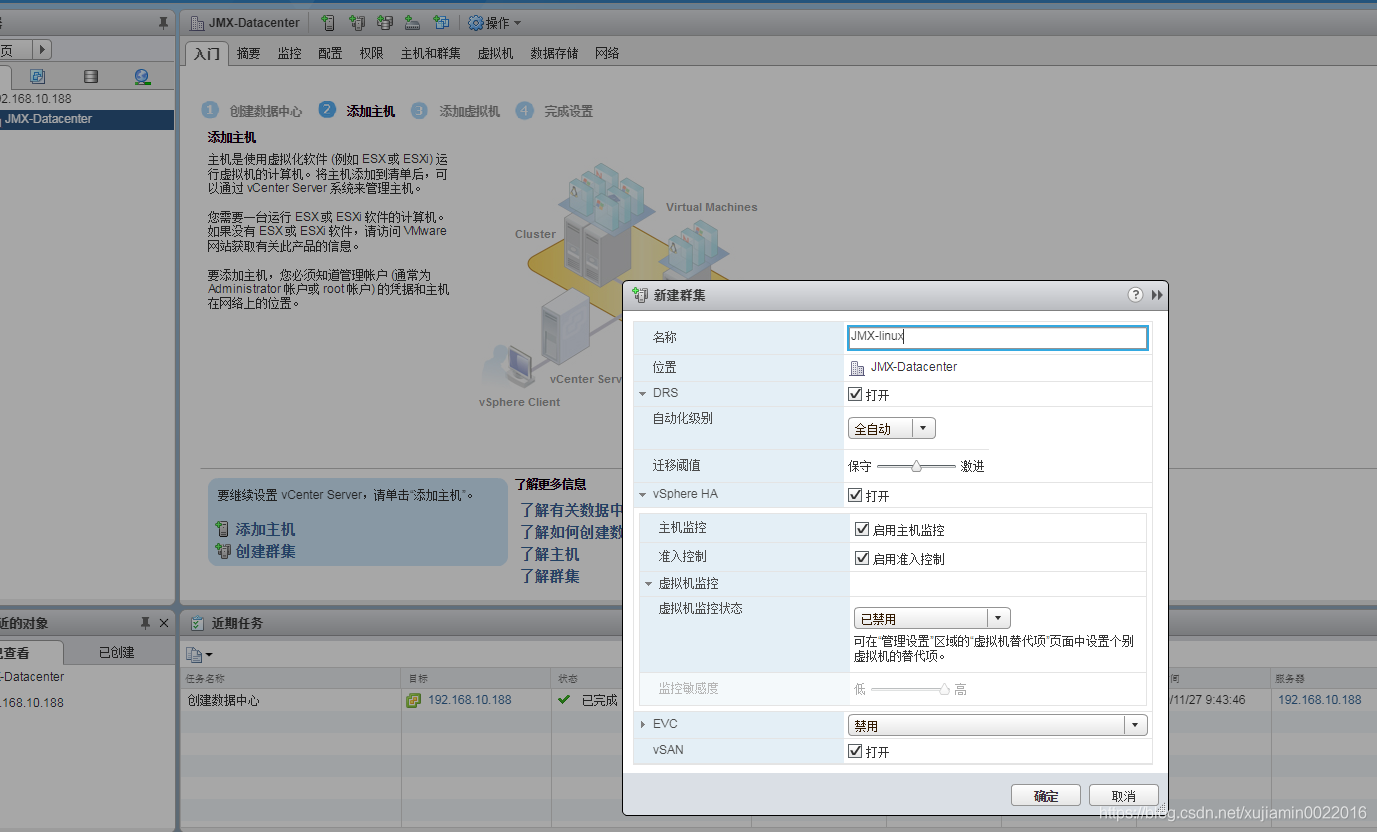Click the 确定 button
Screen dimensions: 1377x832
tap(1046, 796)
